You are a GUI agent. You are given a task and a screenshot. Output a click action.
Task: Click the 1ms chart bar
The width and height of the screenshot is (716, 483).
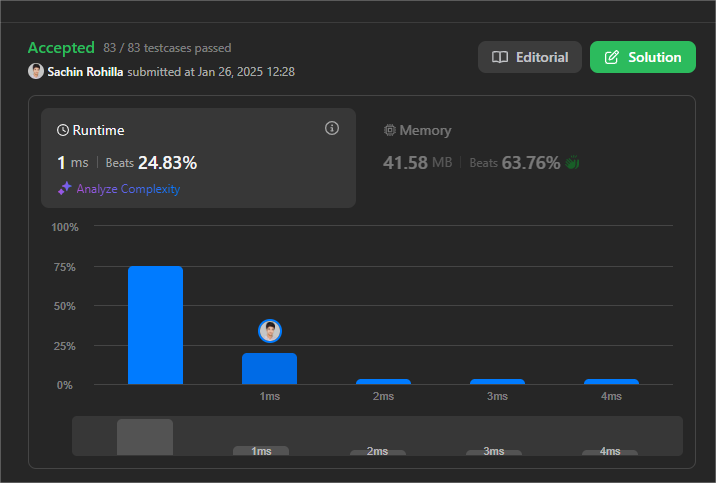click(x=269, y=368)
